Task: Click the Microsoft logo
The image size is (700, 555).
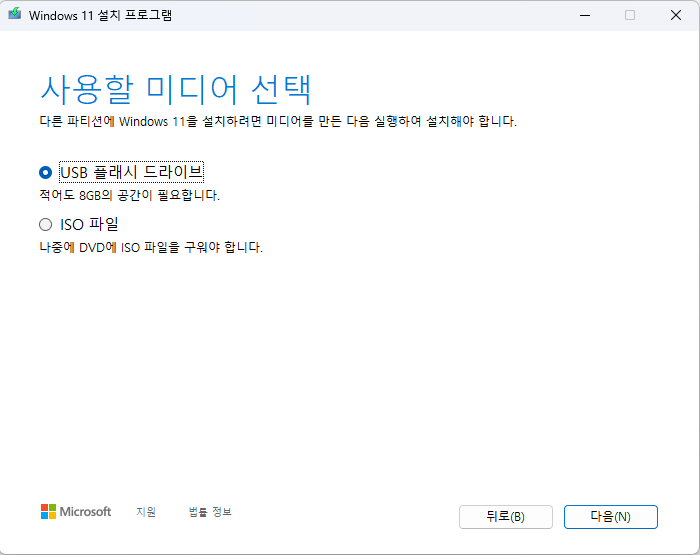Action: coord(76,512)
